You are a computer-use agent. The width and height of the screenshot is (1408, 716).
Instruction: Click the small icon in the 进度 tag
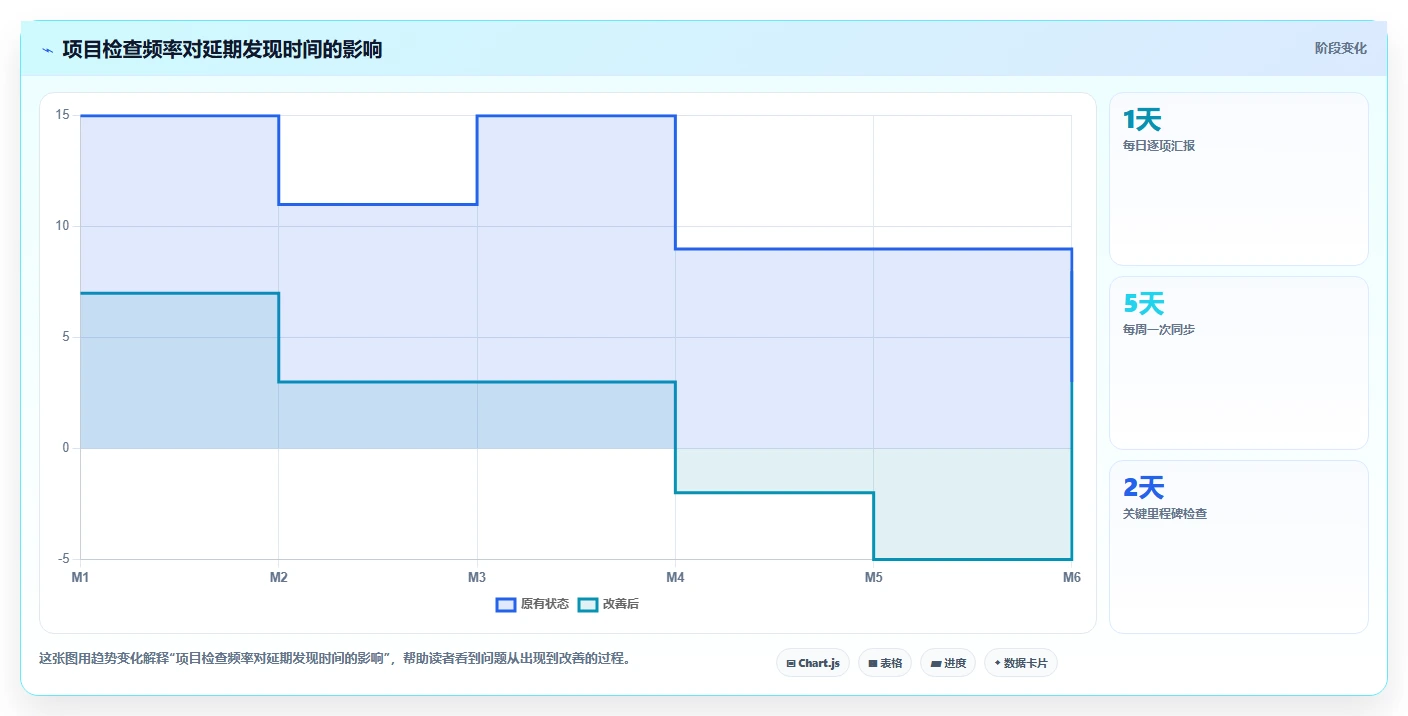(x=935, y=663)
